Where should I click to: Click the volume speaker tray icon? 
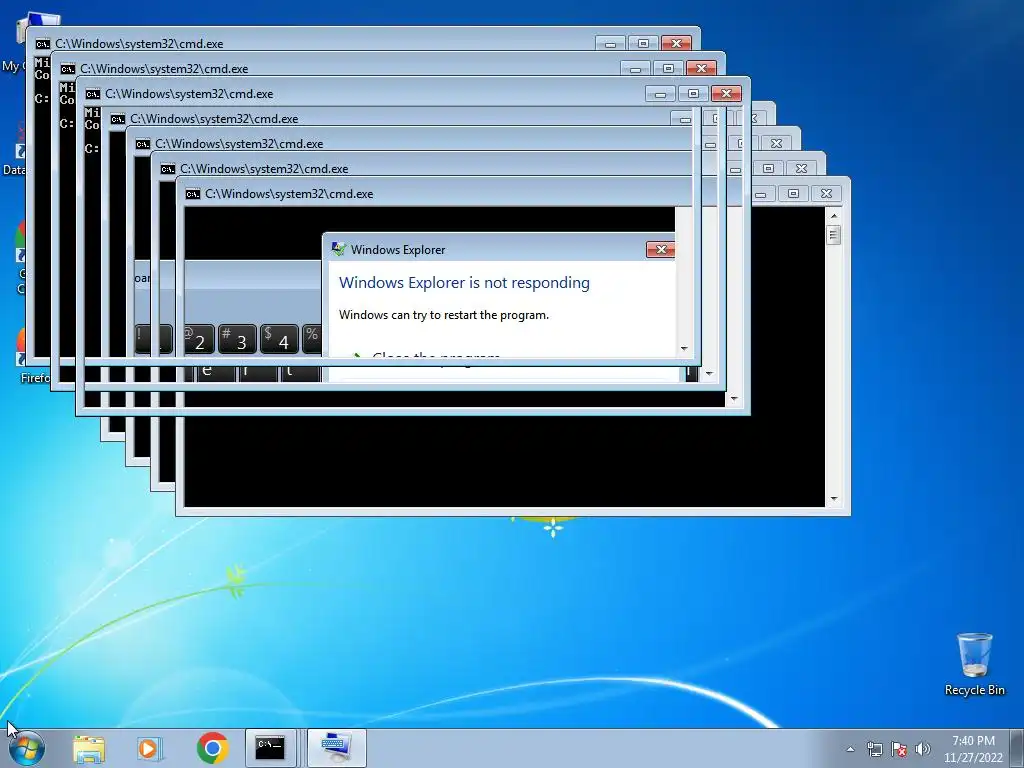pos(923,749)
